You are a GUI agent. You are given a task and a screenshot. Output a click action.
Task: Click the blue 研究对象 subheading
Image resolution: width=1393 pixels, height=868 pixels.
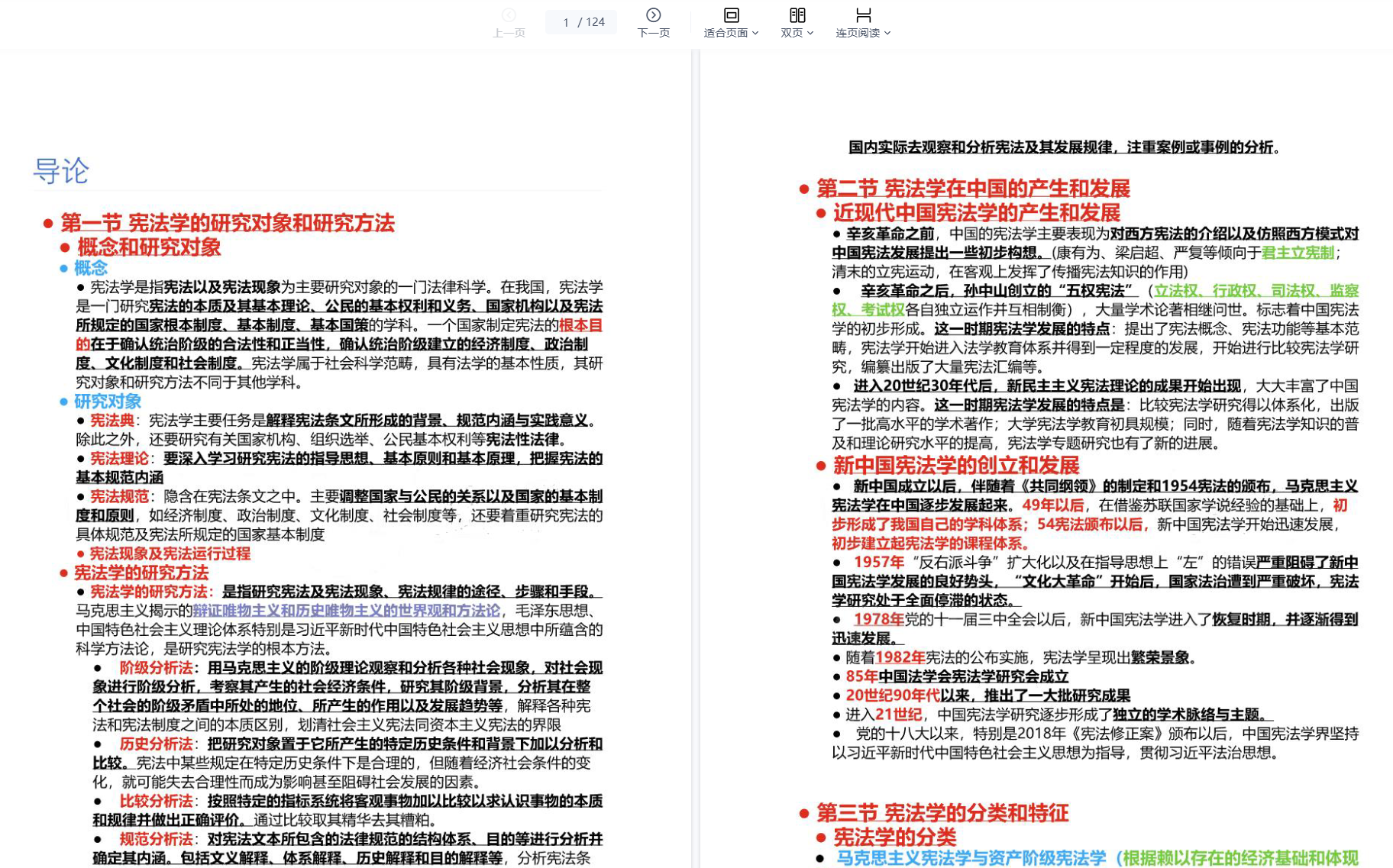107,402
